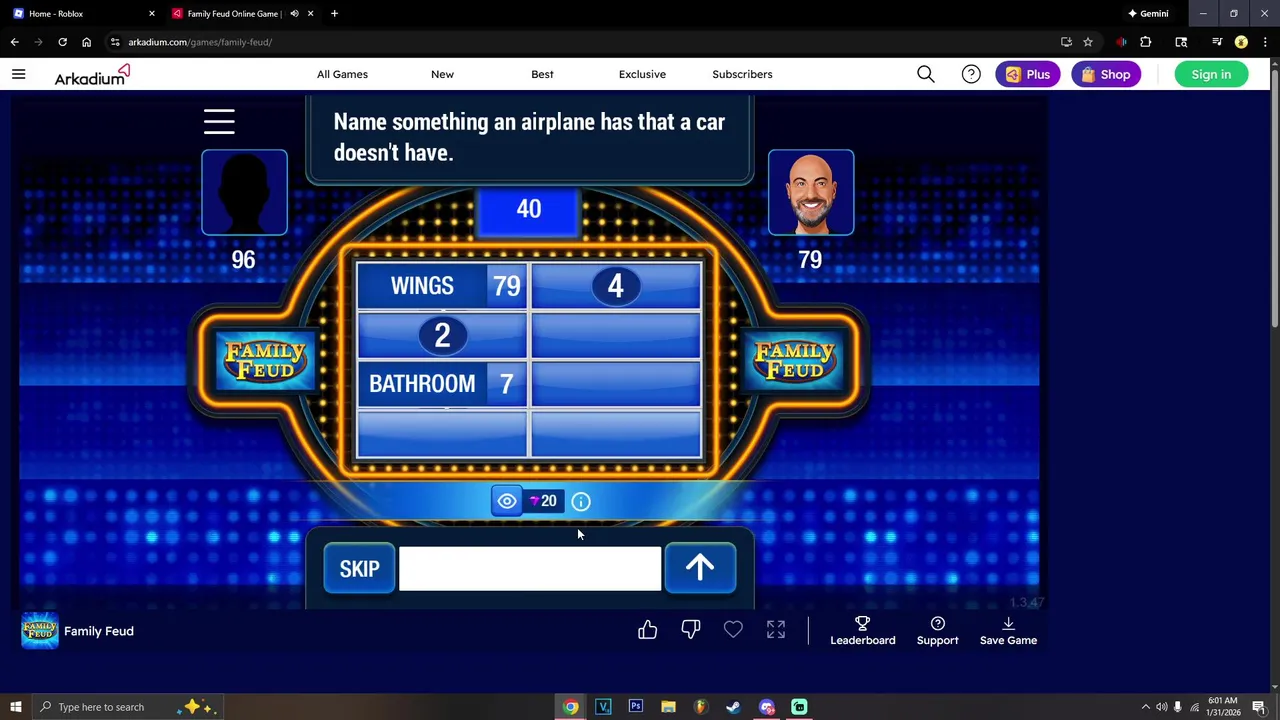Open the help question mark icon
1280x720 pixels.
tap(971, 74)
